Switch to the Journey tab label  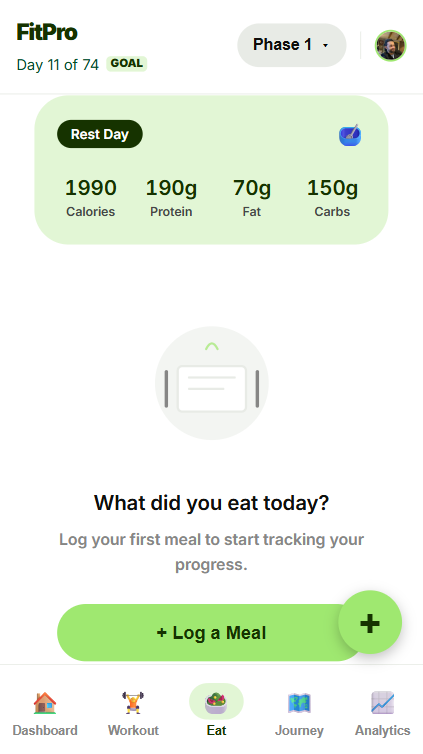point(299,730)
